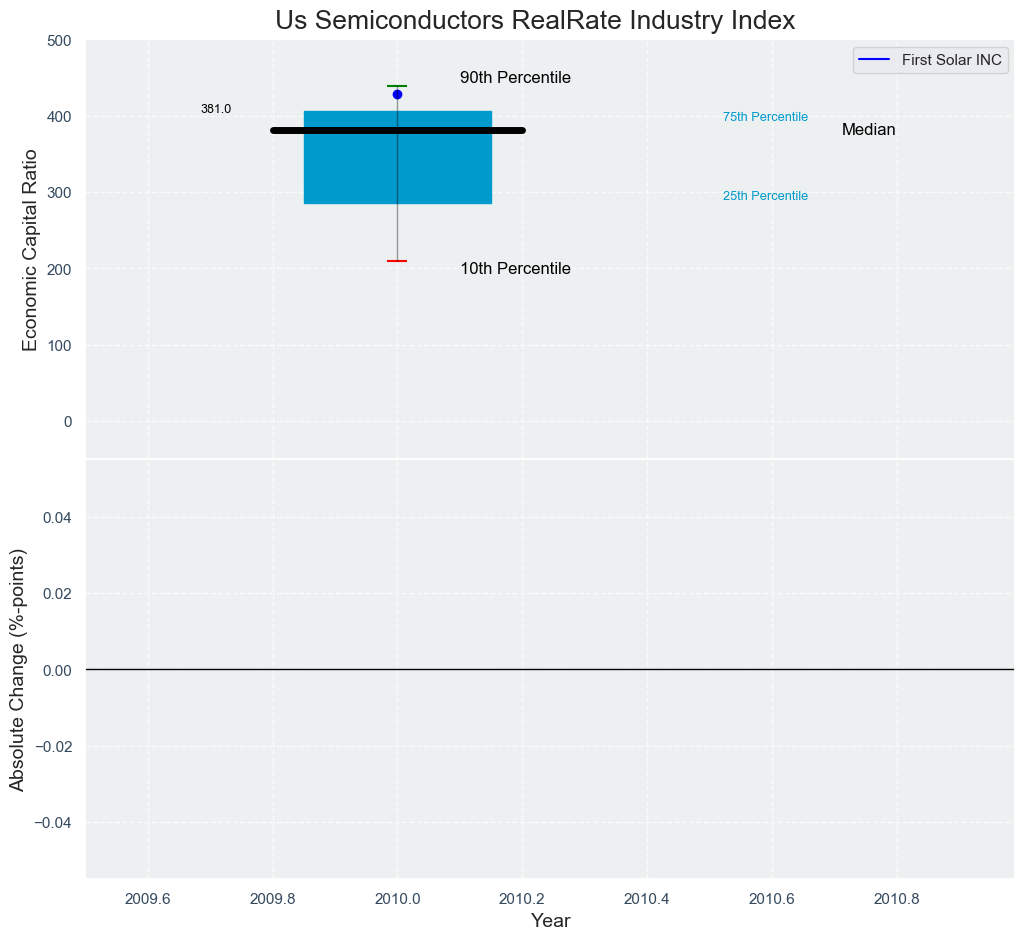Screen dimensions: 1025x940
Task: Click the green 90th percentile whisker cap
Action: point(397,86)
